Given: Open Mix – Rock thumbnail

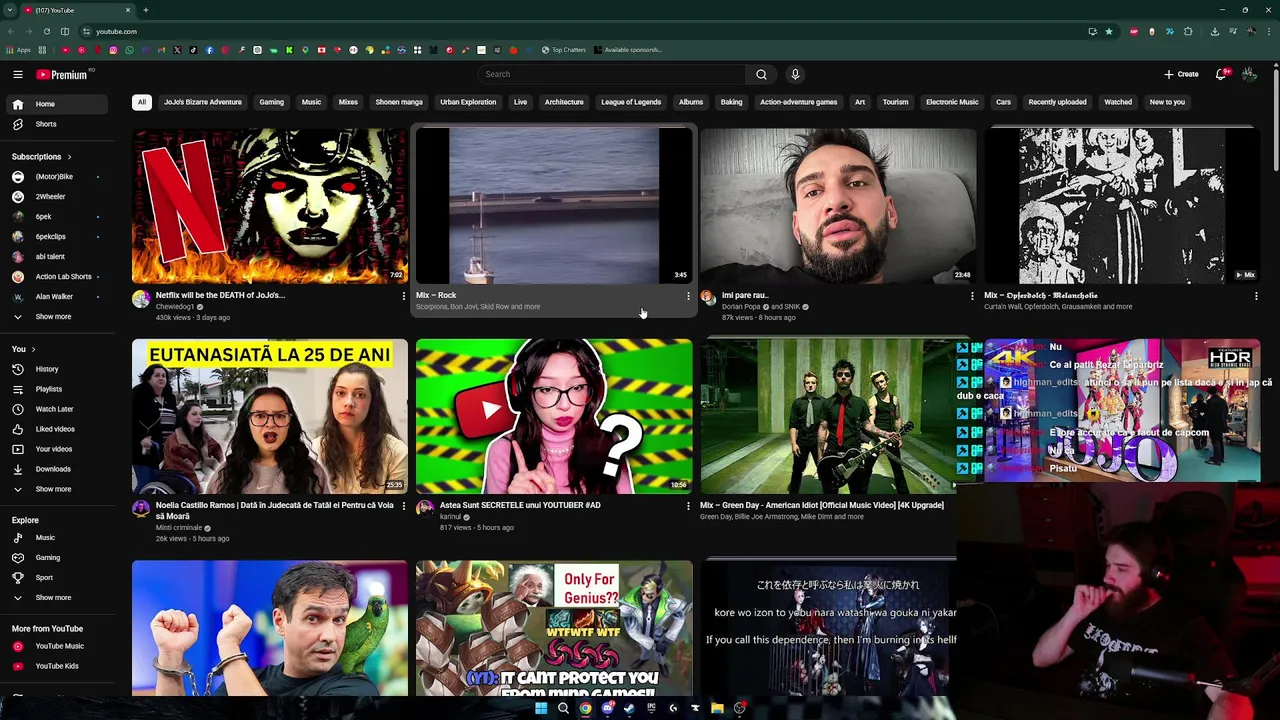Looking at the screenshot, I should click(x=554, y=206).
